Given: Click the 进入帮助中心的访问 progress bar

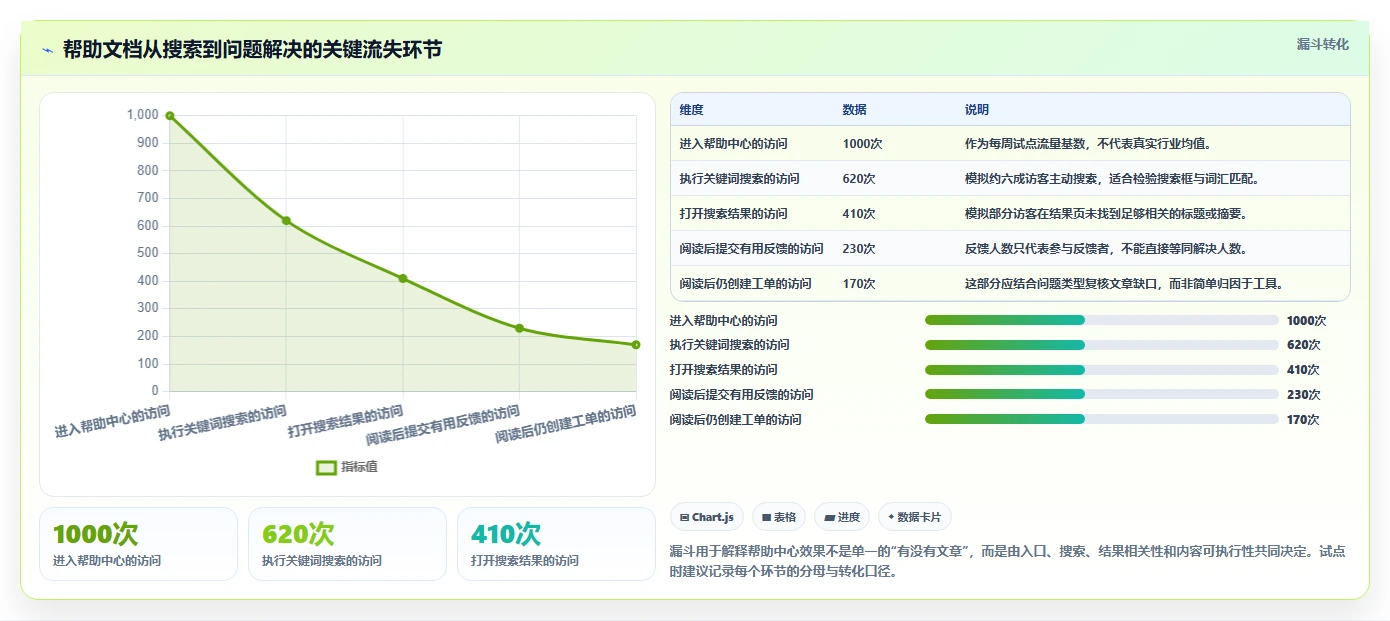Looking at the screenshot, I should point(1101,320).
